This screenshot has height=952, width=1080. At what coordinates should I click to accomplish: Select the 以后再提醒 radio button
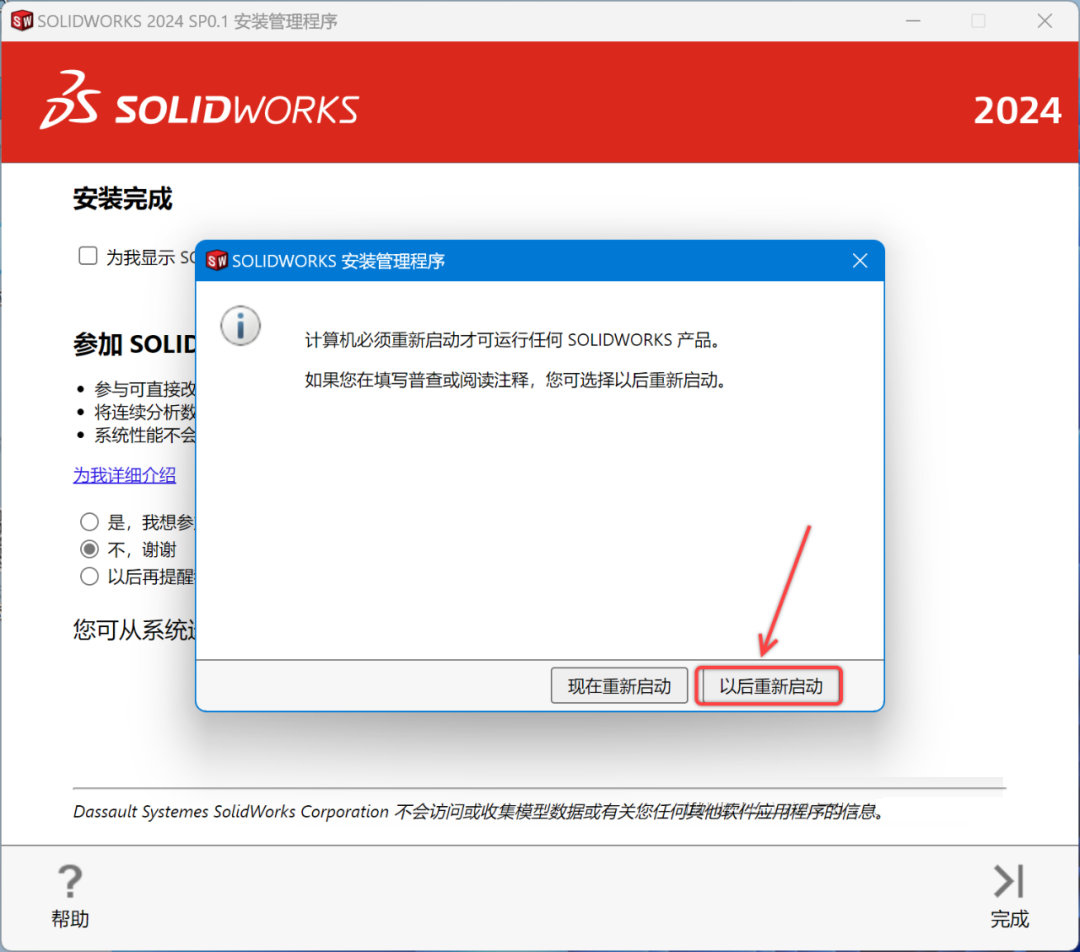pyautogui.click(x=89, y=576)
